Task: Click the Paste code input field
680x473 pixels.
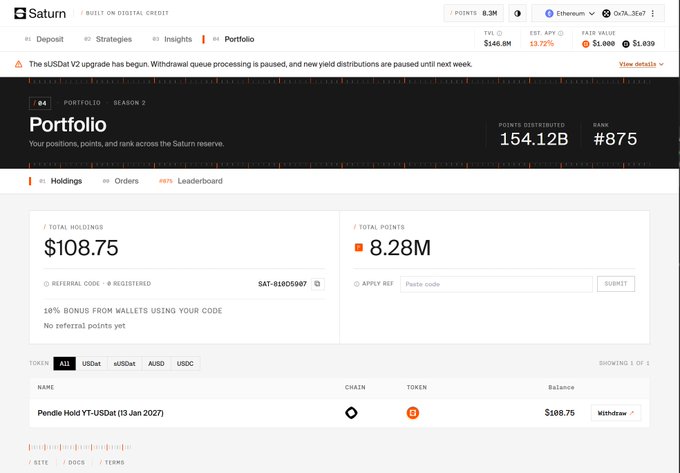Action: coord(496,284)
